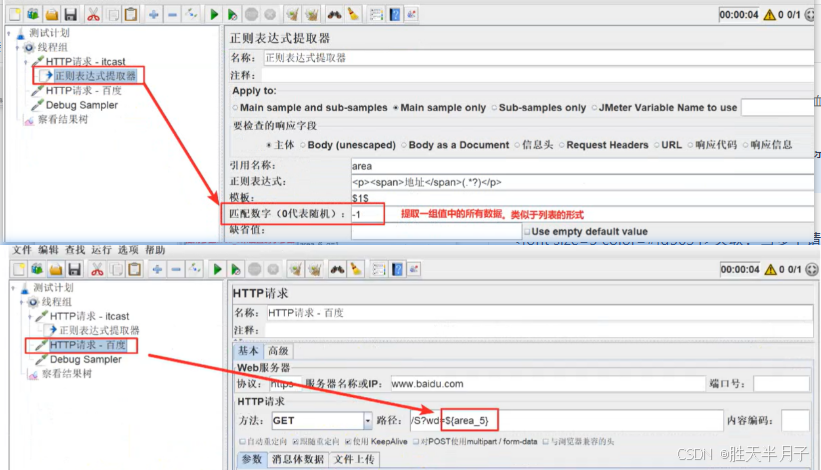Click Function helper list icon in top window

pos(376,15)
